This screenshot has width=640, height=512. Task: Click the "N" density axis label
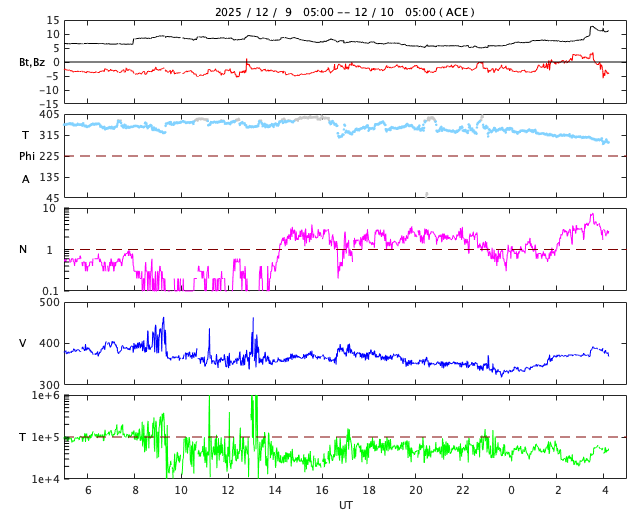[x=23, y=250]
